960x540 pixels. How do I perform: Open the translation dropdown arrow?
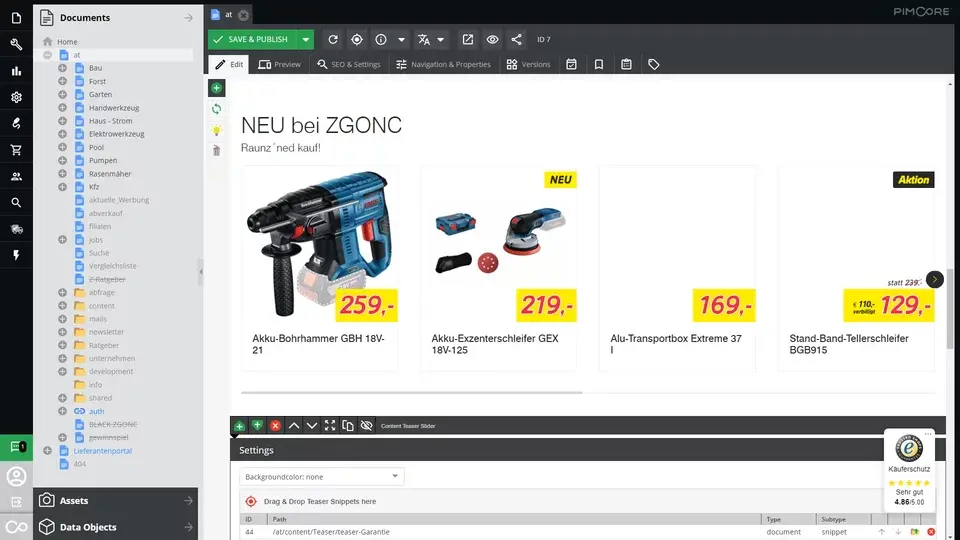click(x=440, y=39)
